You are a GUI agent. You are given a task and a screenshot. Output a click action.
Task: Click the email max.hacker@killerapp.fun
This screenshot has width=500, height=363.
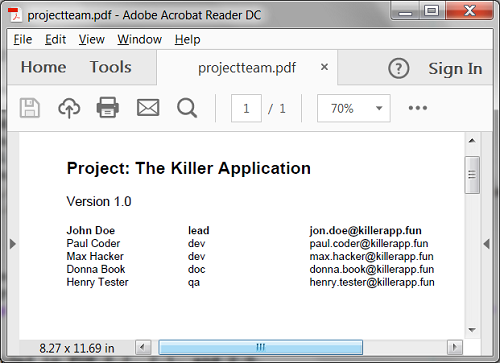coord(372,257)
